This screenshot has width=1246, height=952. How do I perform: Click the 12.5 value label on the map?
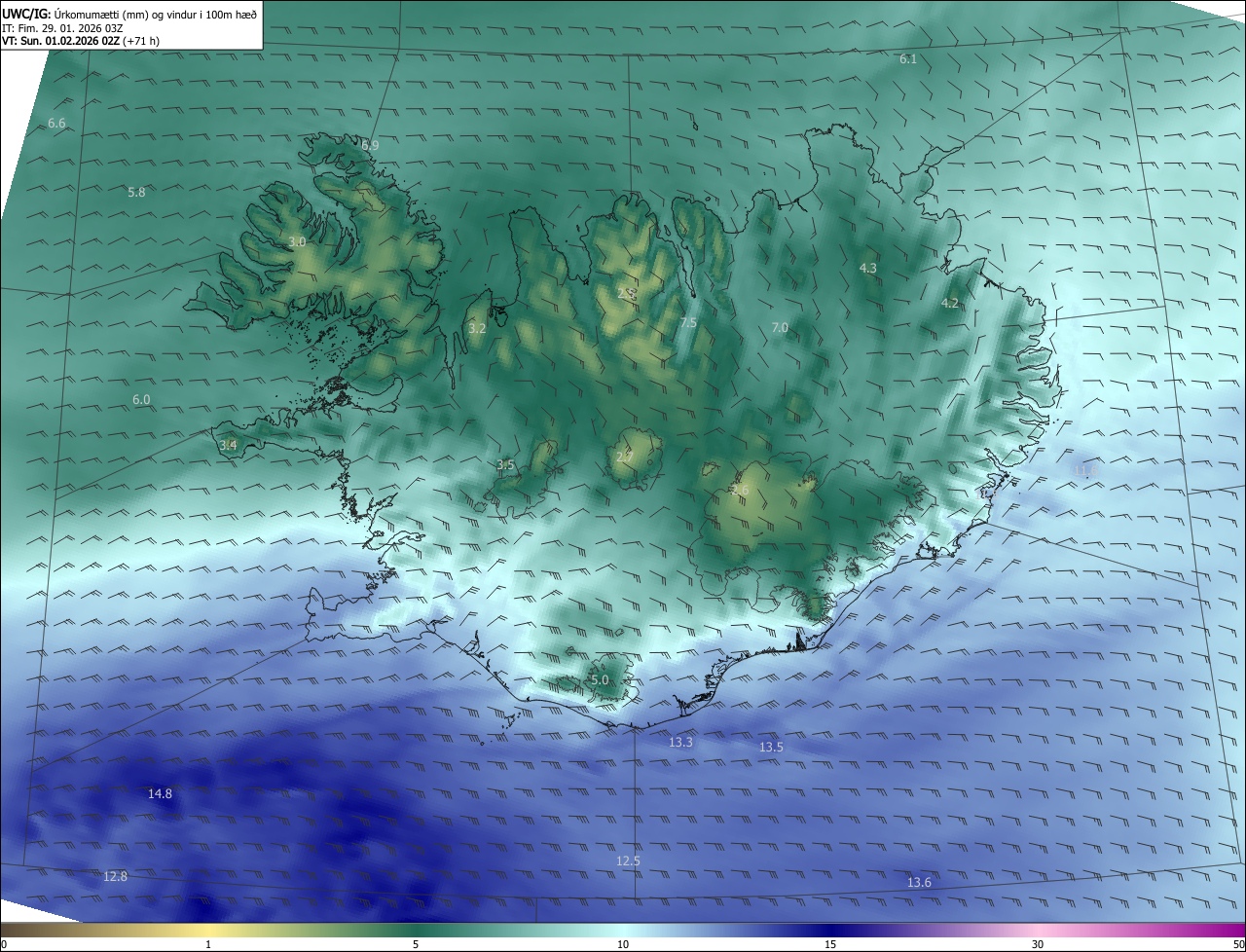[x=628, y=861]
